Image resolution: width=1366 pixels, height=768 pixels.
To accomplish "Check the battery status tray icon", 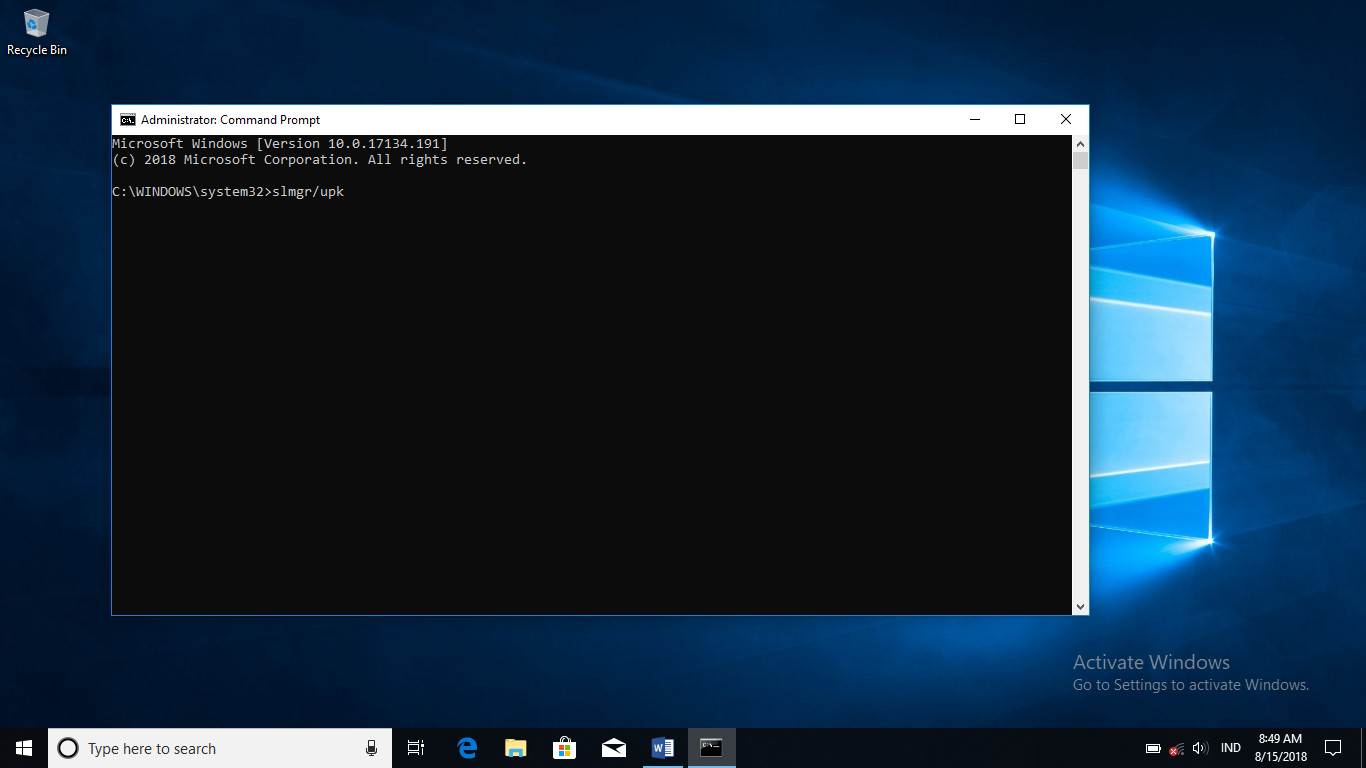I will click(1153, 748).
